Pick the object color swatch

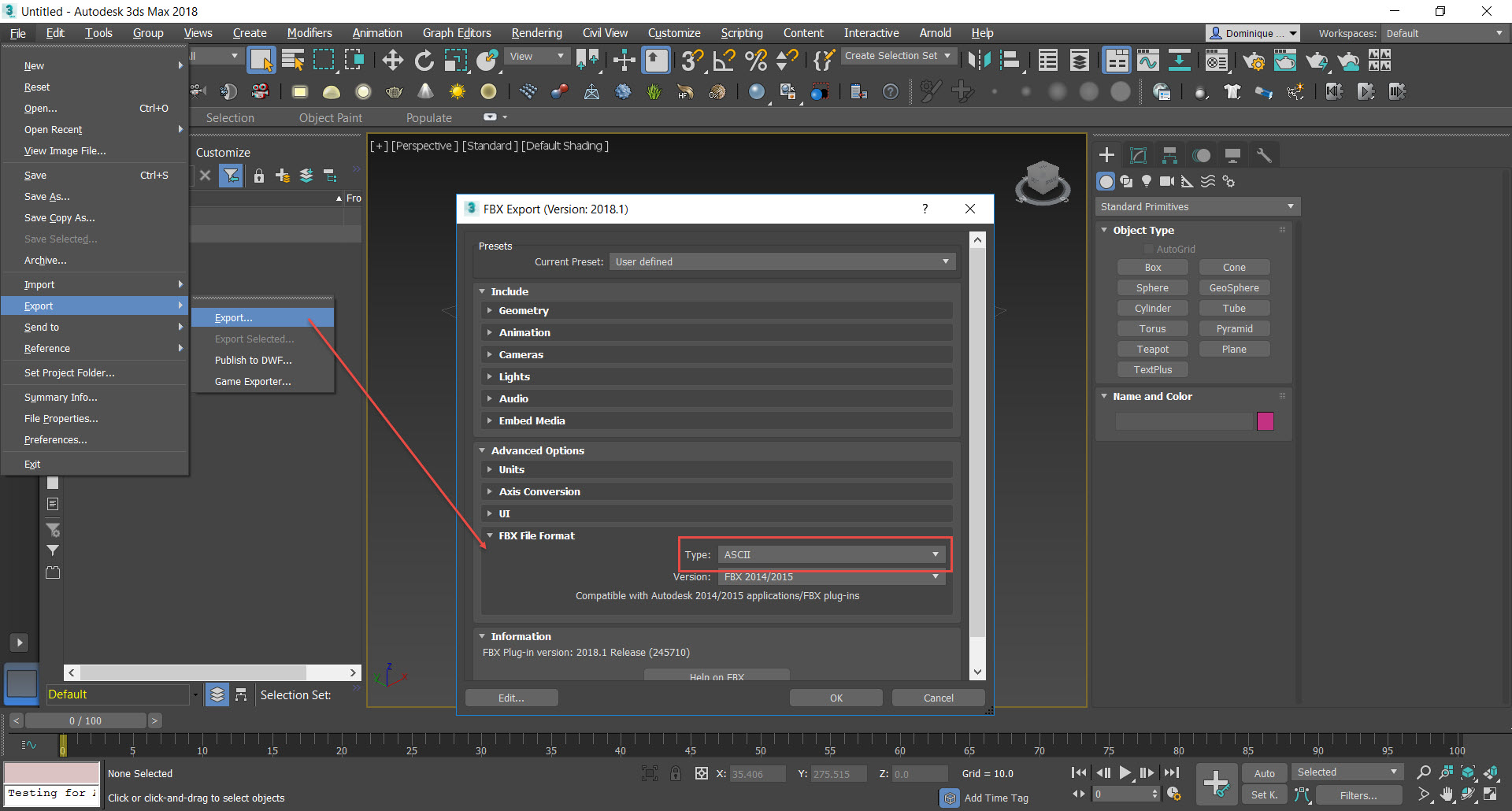tap(1265, 421)
